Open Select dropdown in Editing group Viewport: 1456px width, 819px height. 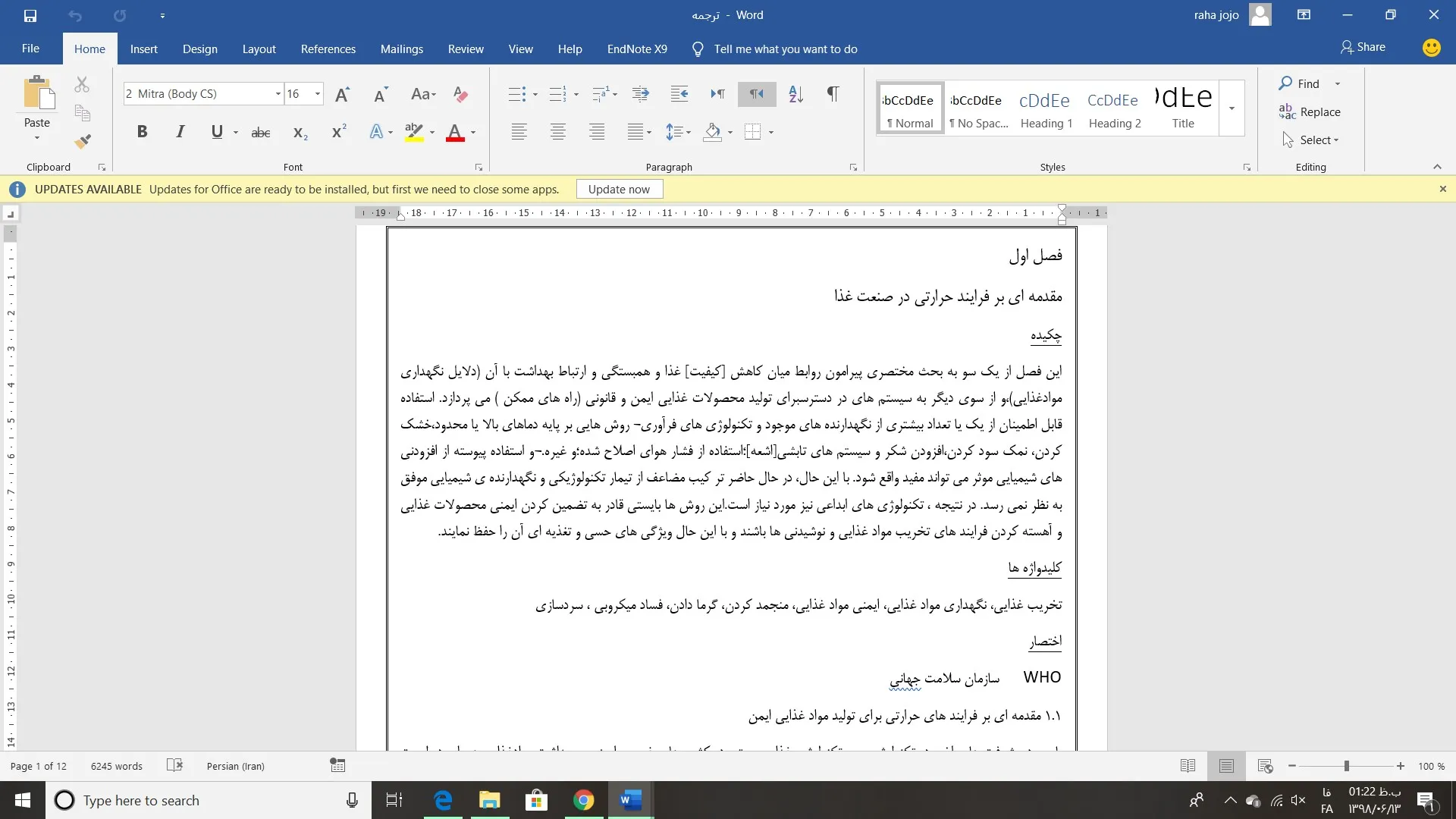[1310, 140]
